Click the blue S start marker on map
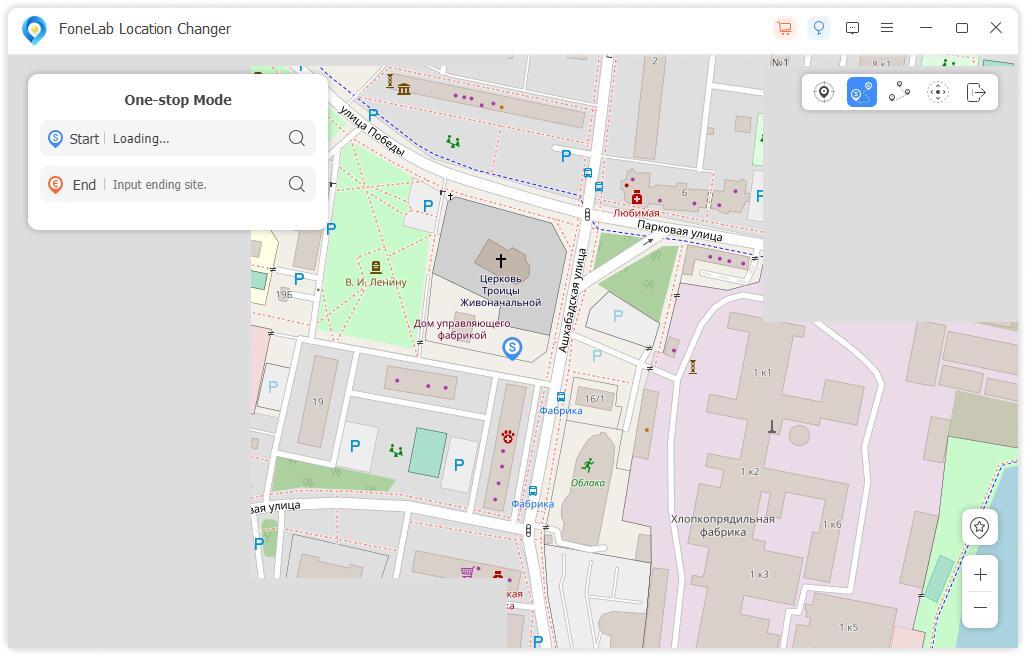 tap(512, 349)
